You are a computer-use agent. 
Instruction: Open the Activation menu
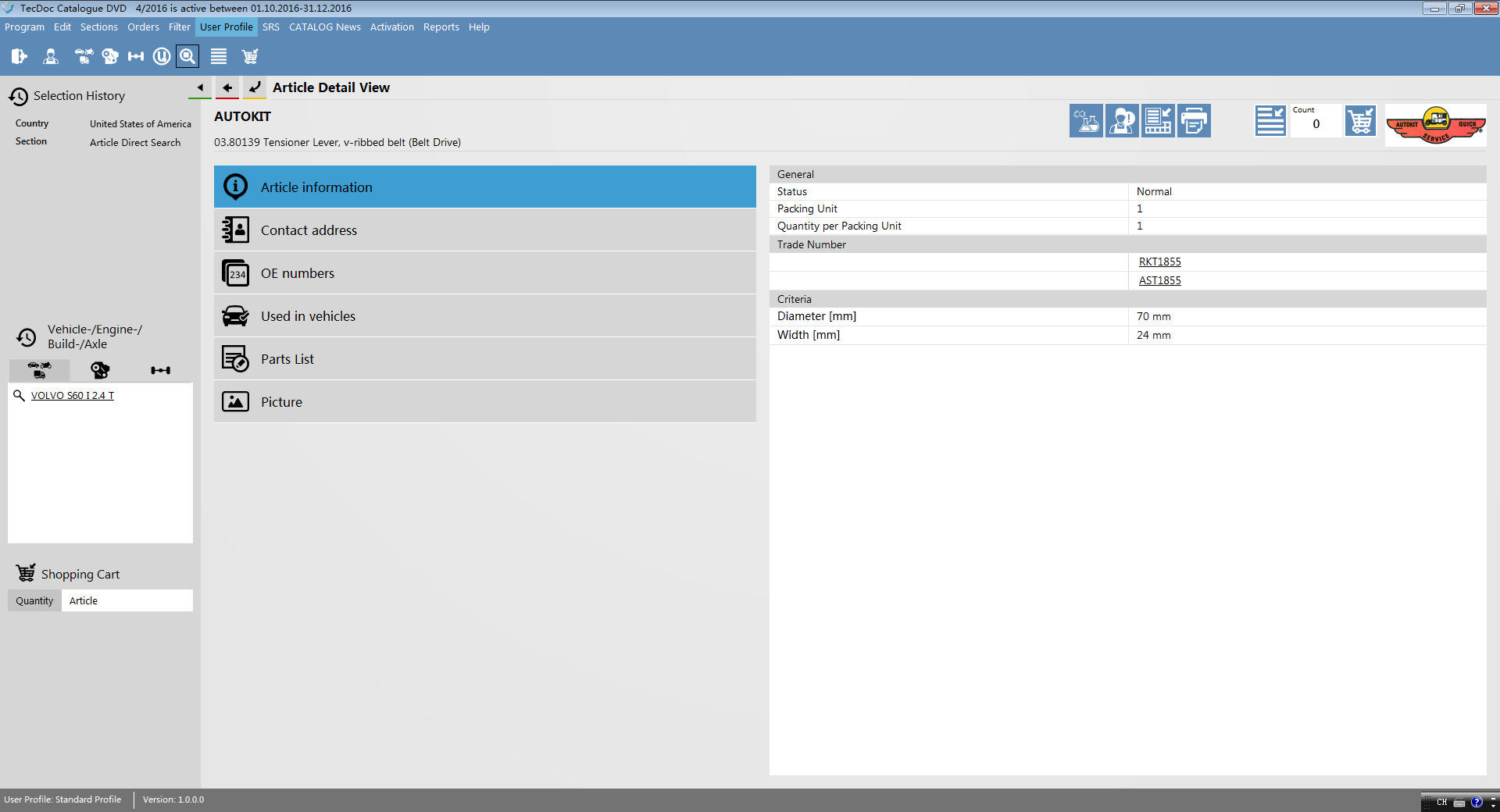(x=392, y=27)
